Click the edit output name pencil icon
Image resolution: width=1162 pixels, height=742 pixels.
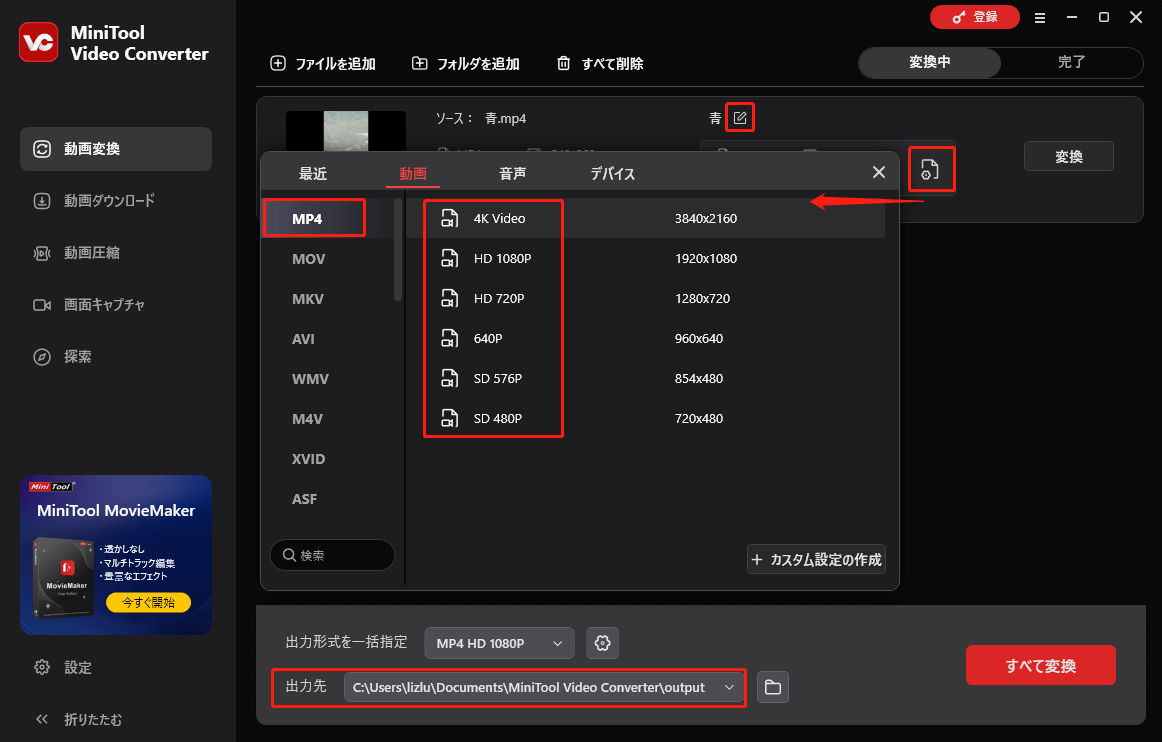click(x=740, y=117)
